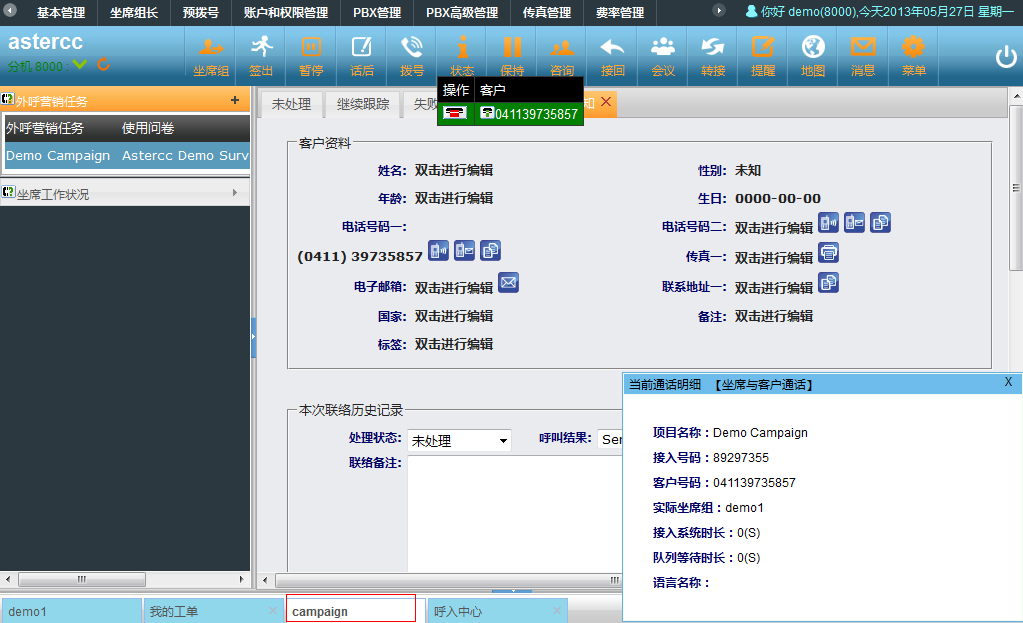Click the 暂停 (pause) toolbar icon
Screen dimensions: 1023x623
click(x=311, y=54)
